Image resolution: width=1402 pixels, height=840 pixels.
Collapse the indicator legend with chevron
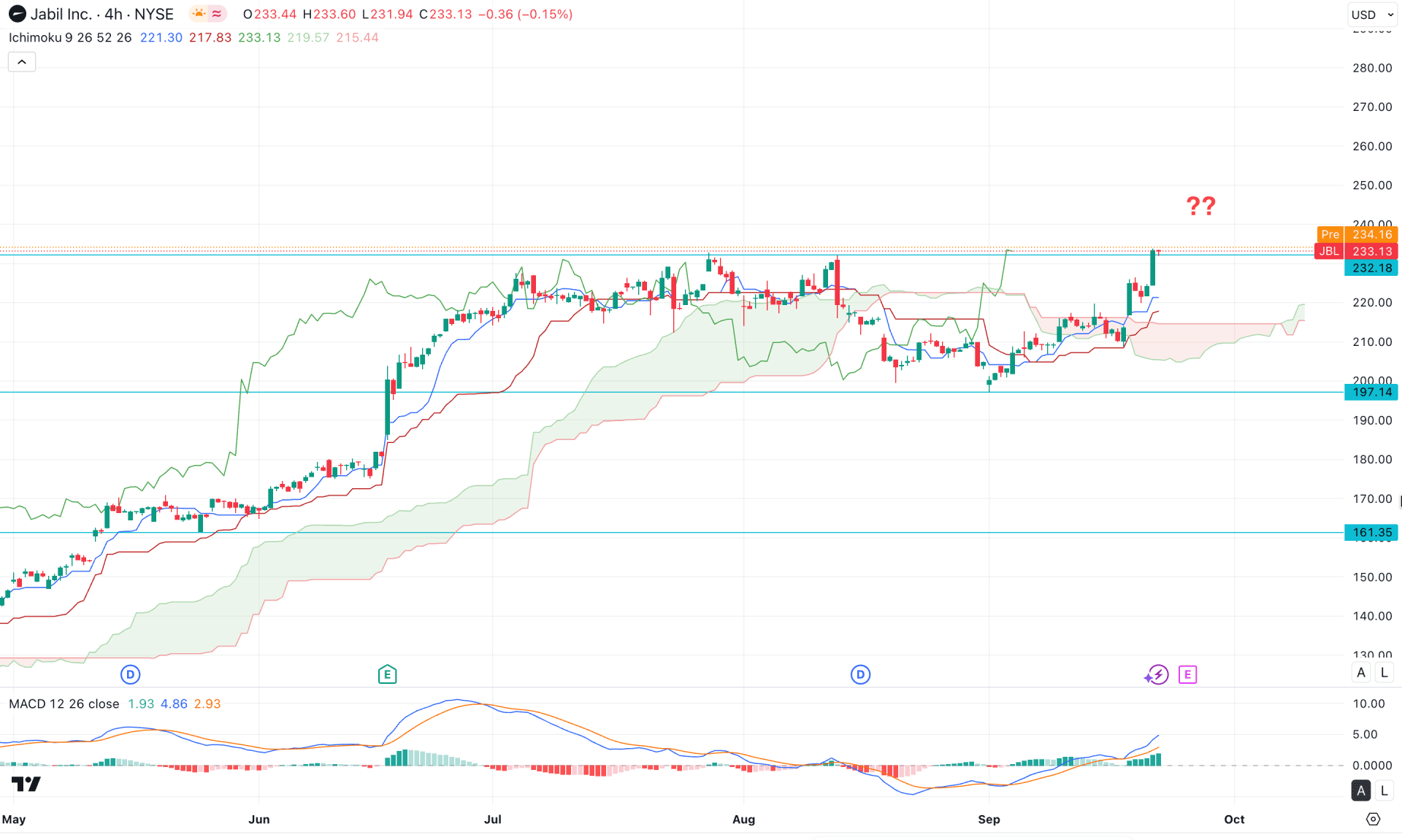click(x=22, y=62)
